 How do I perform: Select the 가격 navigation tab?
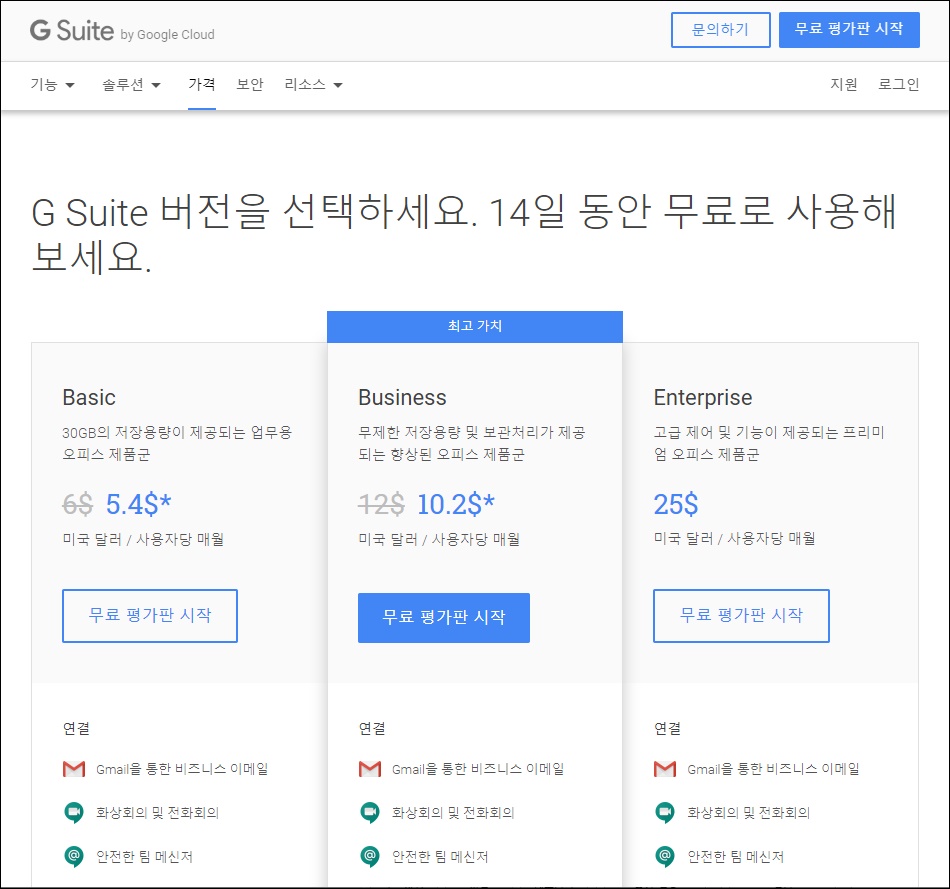(202, 84)
